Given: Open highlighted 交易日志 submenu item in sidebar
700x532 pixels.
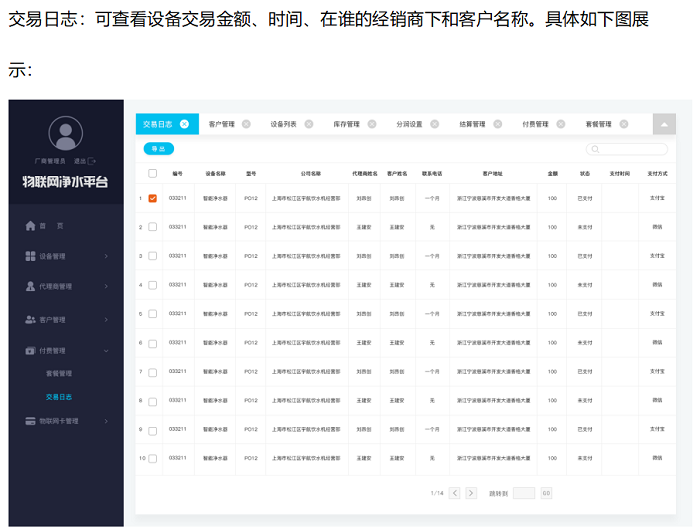Looking at the screenshot, I should pos(59,397).
